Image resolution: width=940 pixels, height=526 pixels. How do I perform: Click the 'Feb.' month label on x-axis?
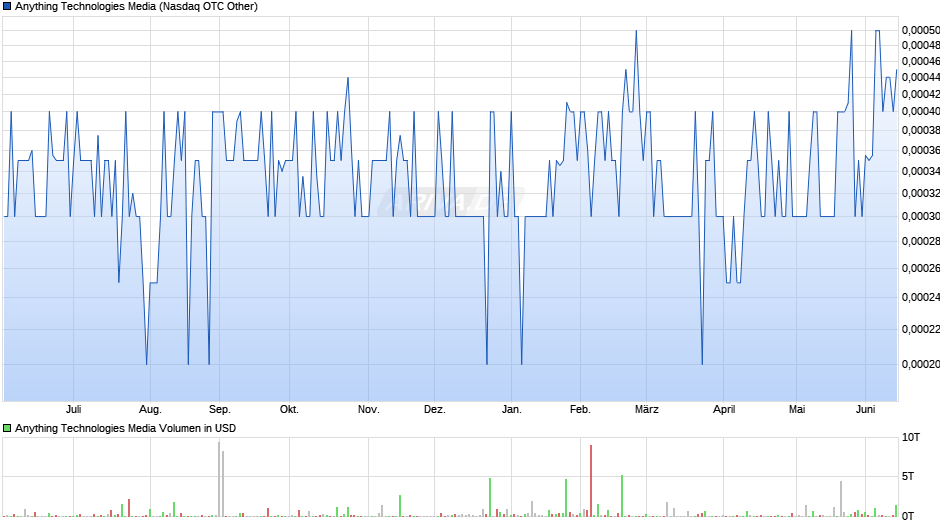(x=580, y=409)
